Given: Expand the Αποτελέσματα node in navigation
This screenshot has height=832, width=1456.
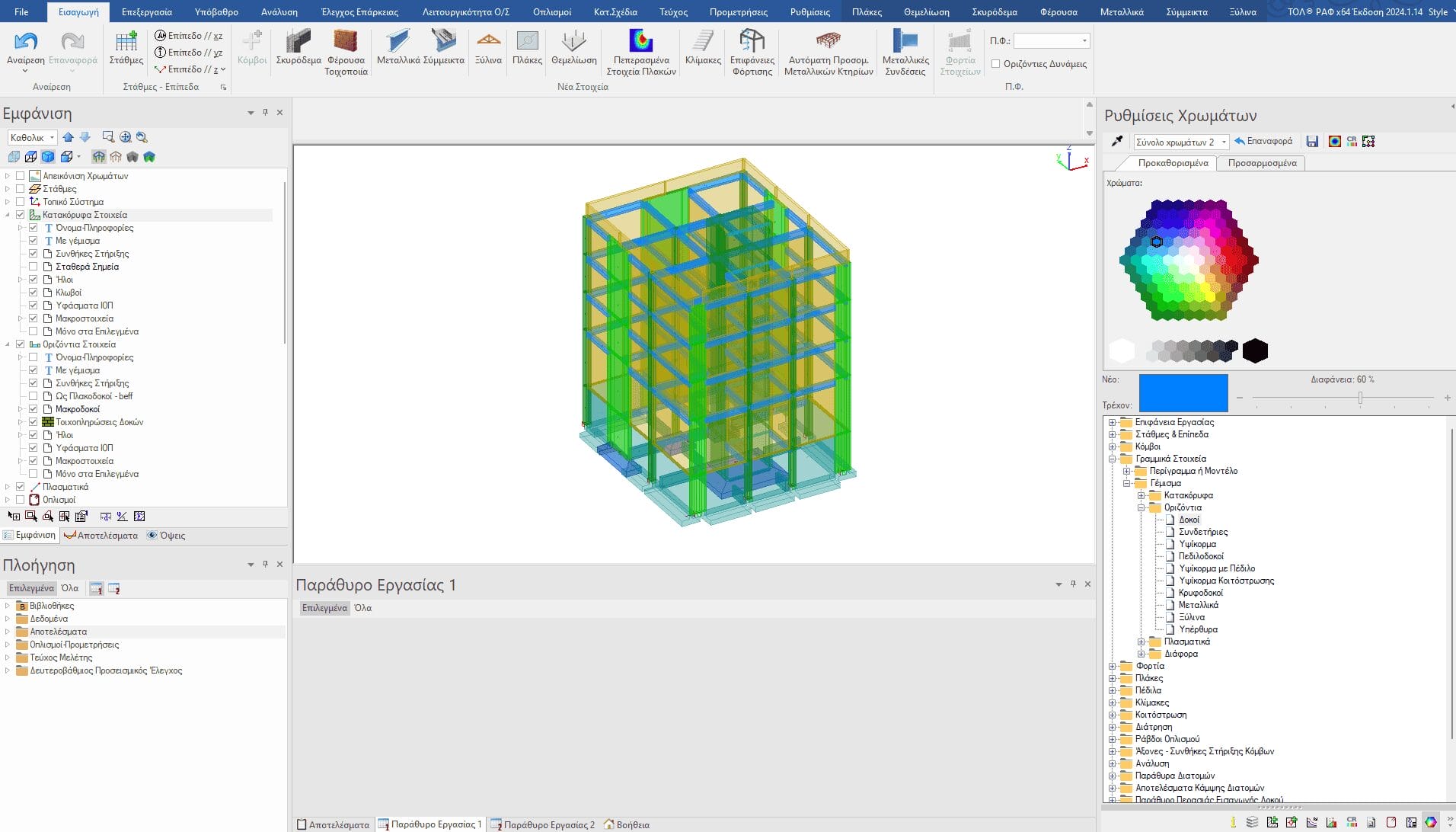Looking at the screenshot, I should 8,632.
